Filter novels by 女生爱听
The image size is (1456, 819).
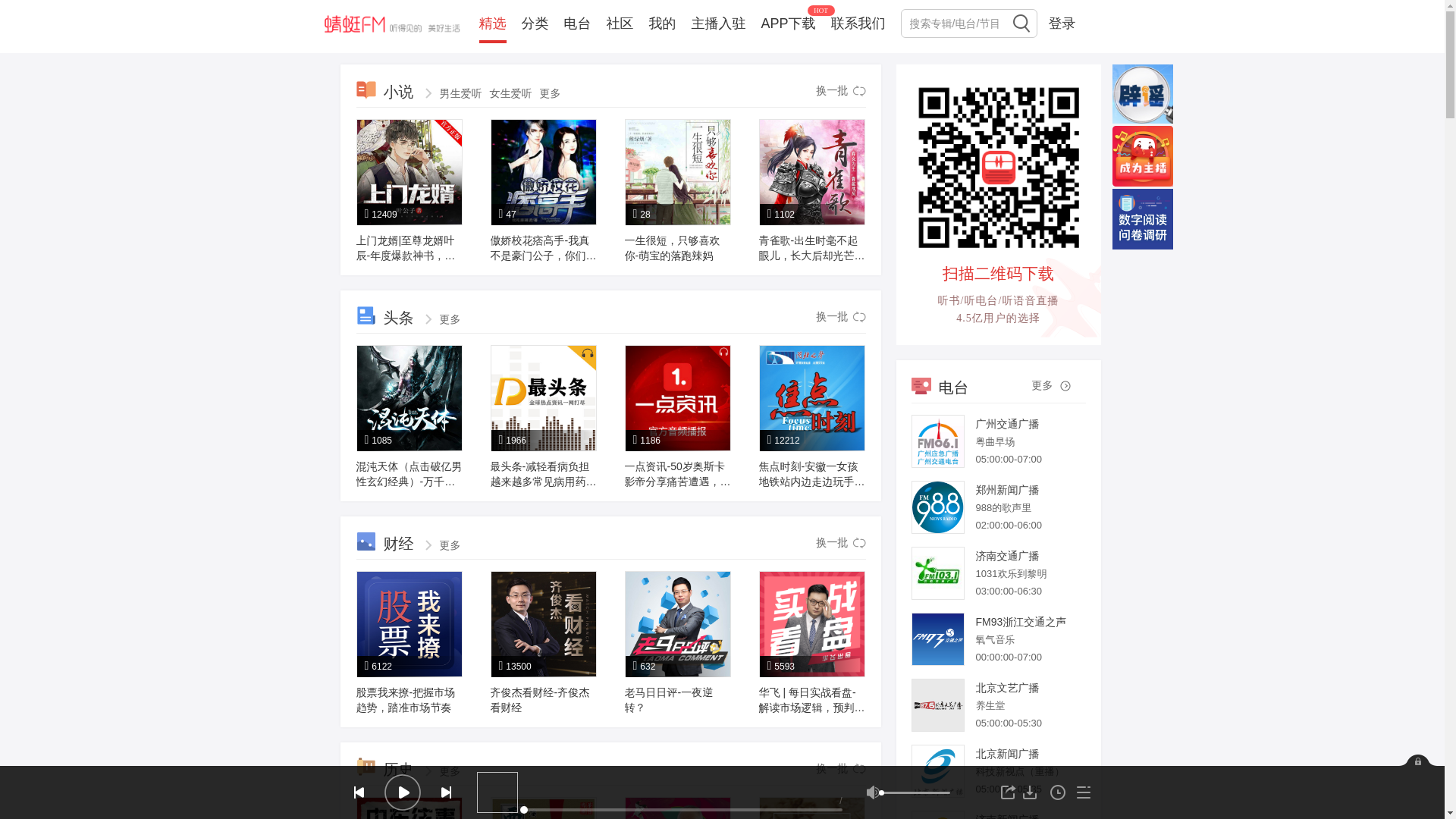(510, 94)
